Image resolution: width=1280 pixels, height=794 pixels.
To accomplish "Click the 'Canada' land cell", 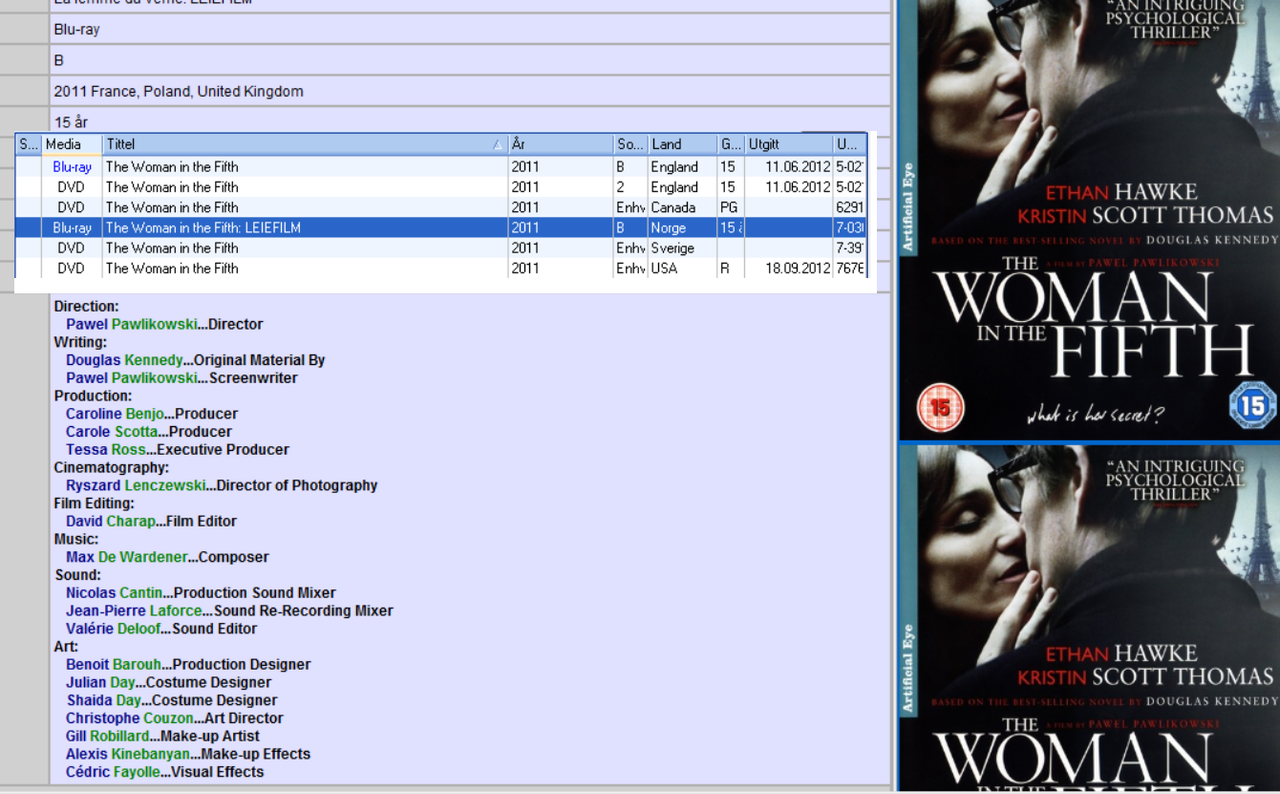I will (683, 207).
